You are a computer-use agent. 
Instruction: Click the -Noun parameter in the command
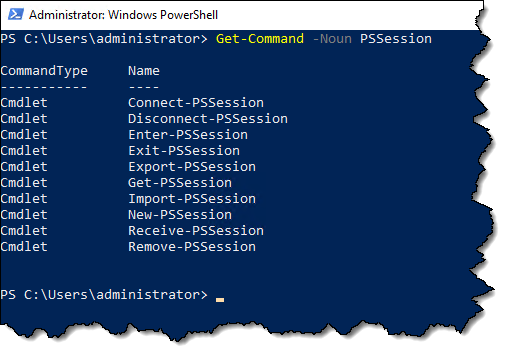[x=332, y=39]
